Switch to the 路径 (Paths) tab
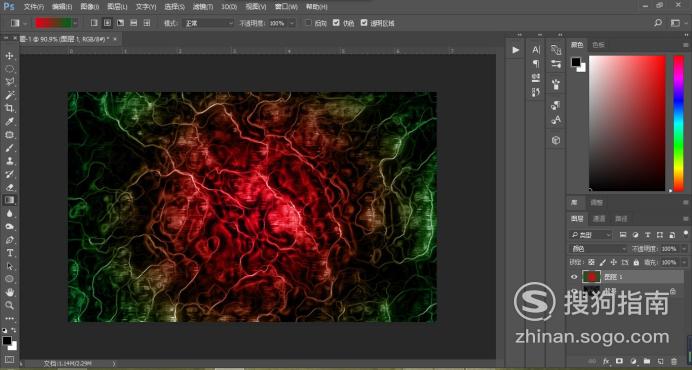Image resolution: width=692 pixels, height=370 pixels. click(x=621, y=219)
